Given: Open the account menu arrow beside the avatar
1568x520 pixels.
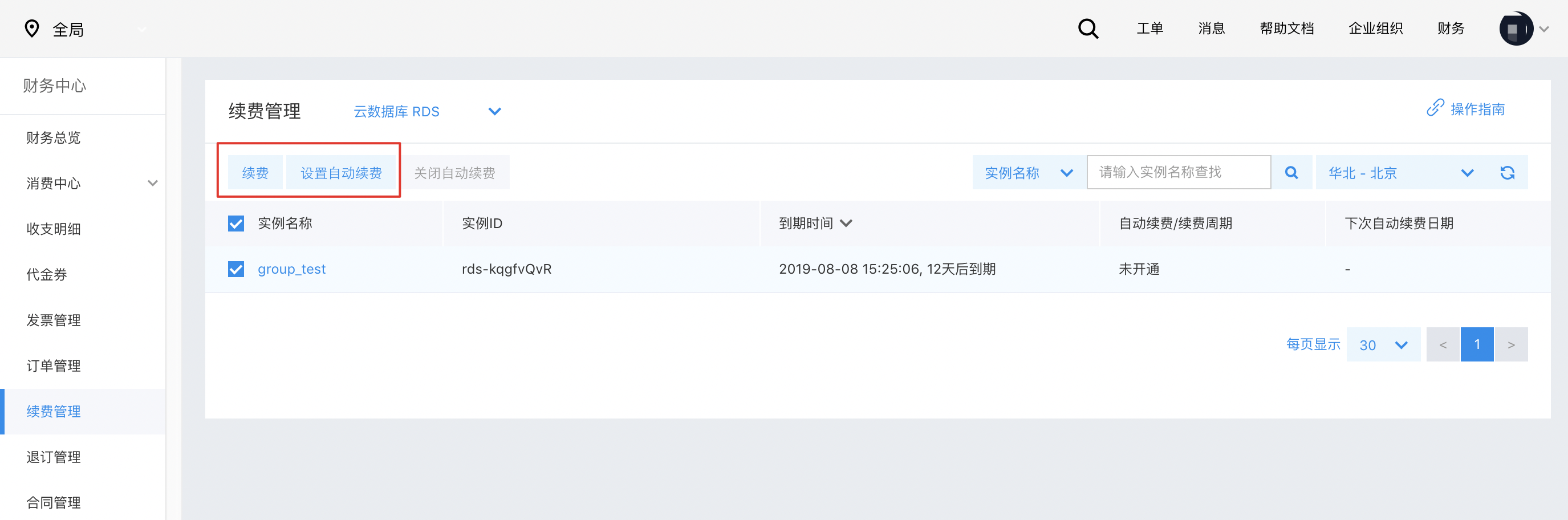Looking at the screenshot, I should (1544, 29).
